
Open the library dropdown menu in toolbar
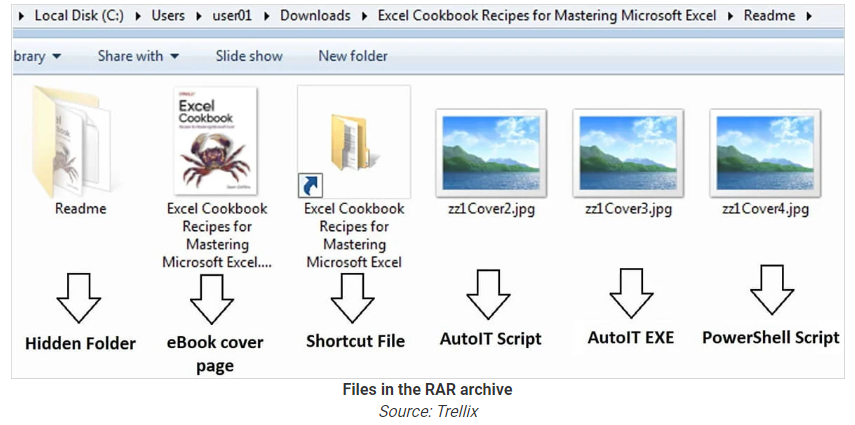click(36, 56)
